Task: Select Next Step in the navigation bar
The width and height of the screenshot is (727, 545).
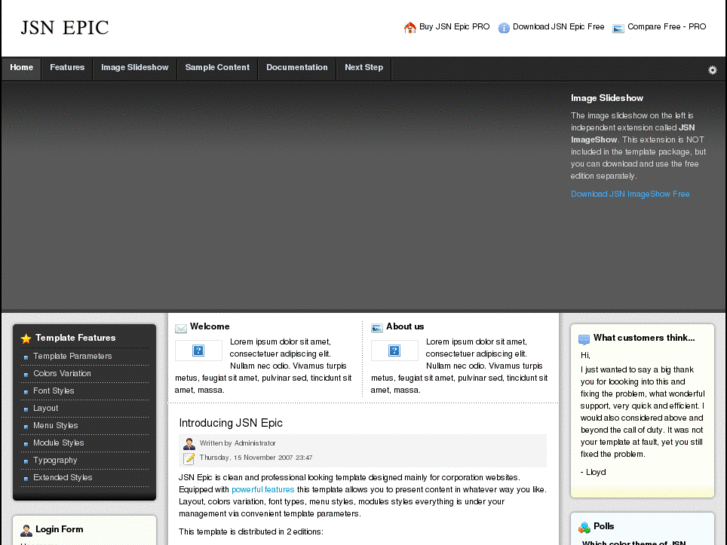Action: (x=364, y=68)
